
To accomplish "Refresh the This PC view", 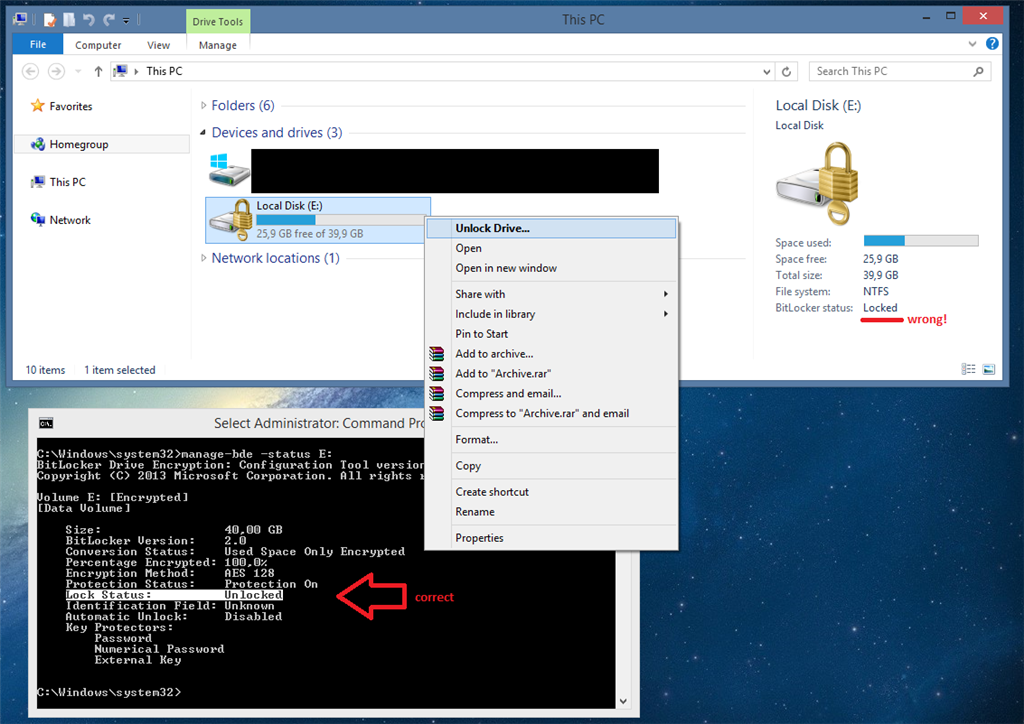I will point(786,72).
